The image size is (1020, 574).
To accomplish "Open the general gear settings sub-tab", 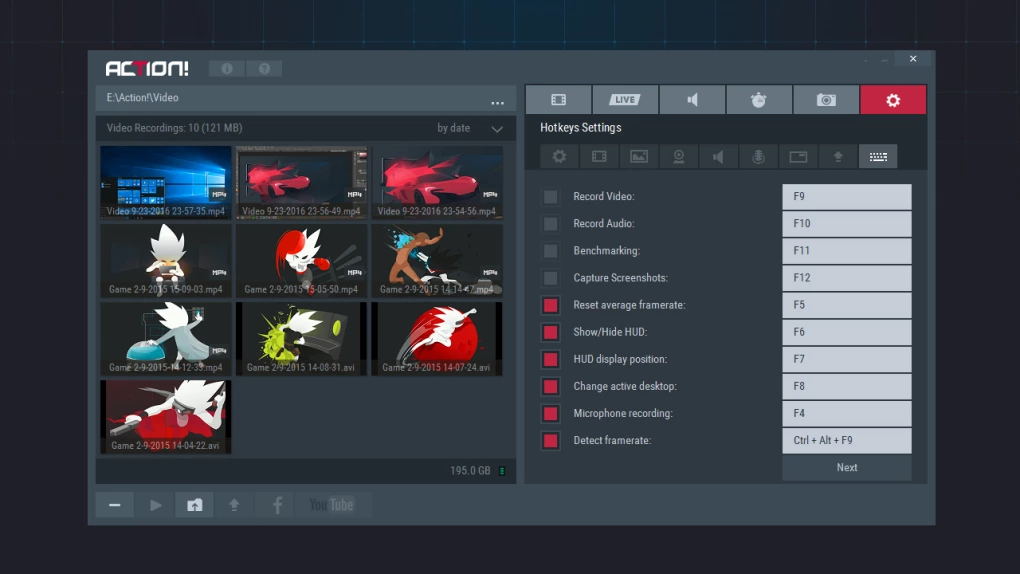I will (x=559, y=157).
